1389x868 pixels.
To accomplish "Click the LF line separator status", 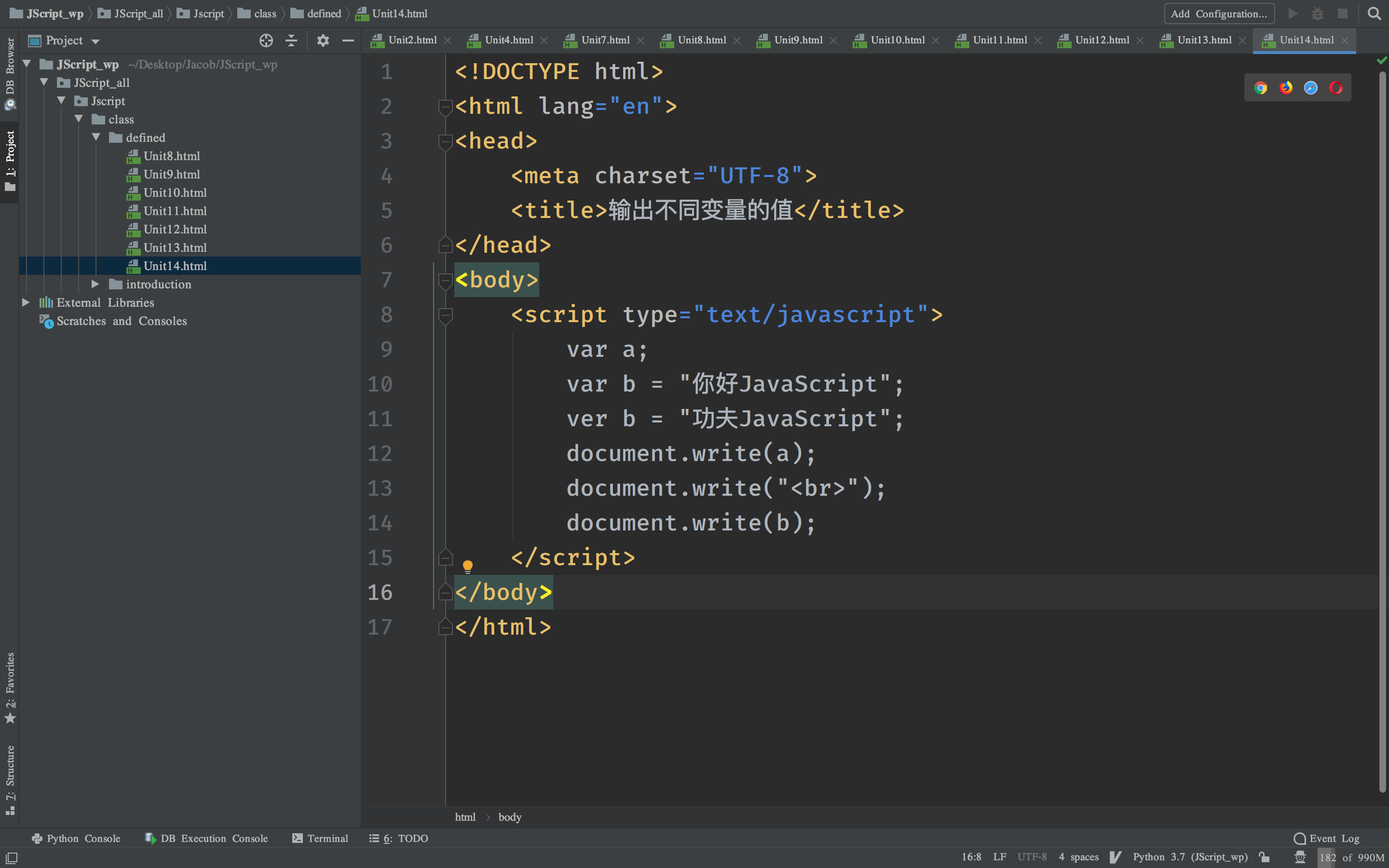I will tap(1000, 857).
